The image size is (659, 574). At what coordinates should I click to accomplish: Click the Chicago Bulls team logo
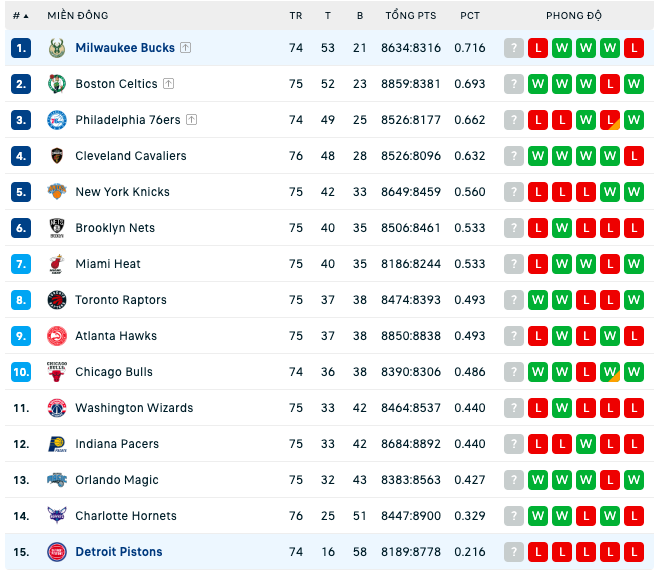tap(57, 372)
